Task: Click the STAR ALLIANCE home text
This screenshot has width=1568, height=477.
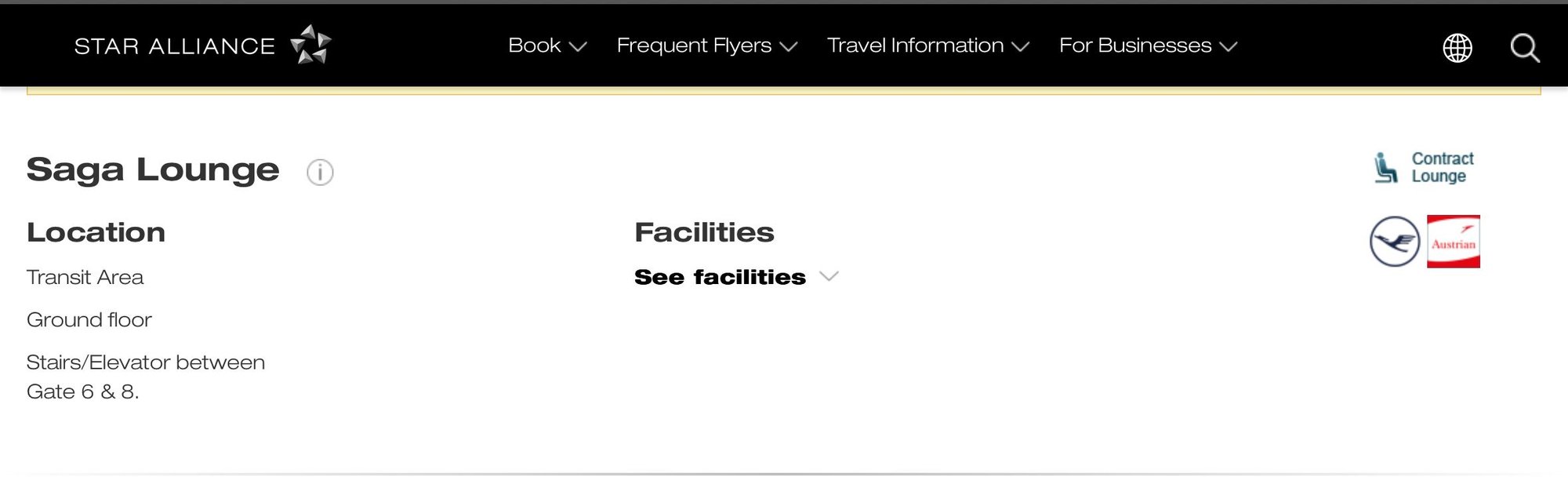Action: click(174, 46)
